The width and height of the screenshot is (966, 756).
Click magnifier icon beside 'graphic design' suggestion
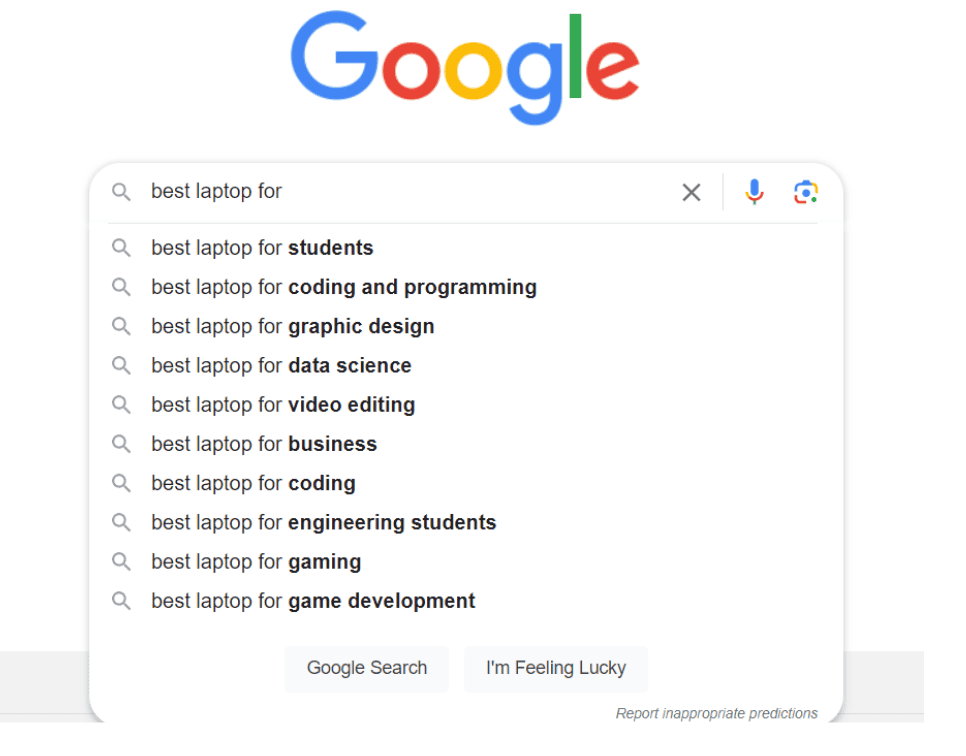point(121,326)
